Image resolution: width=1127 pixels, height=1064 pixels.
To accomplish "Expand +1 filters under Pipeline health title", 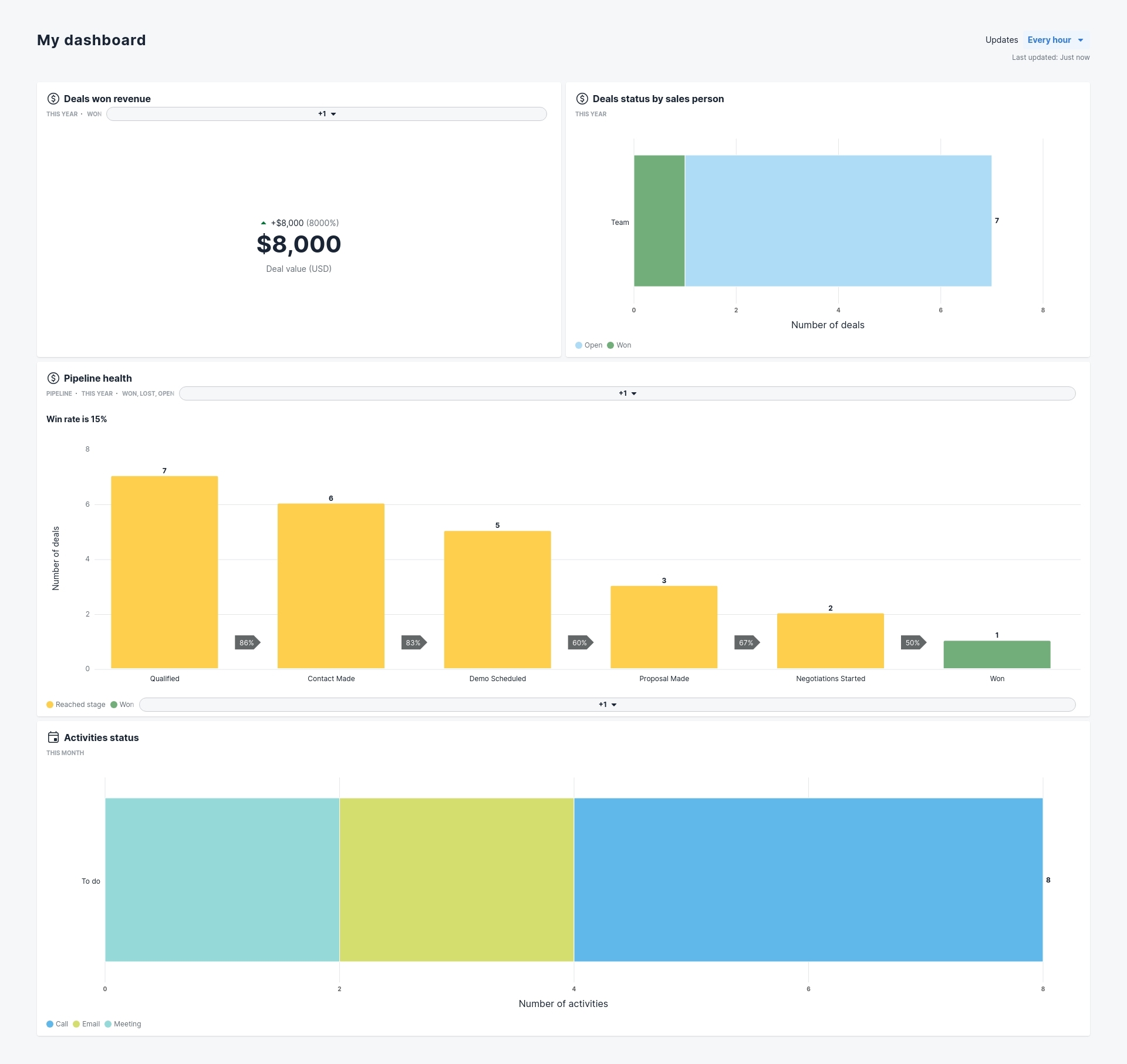I will click(627, 393).
